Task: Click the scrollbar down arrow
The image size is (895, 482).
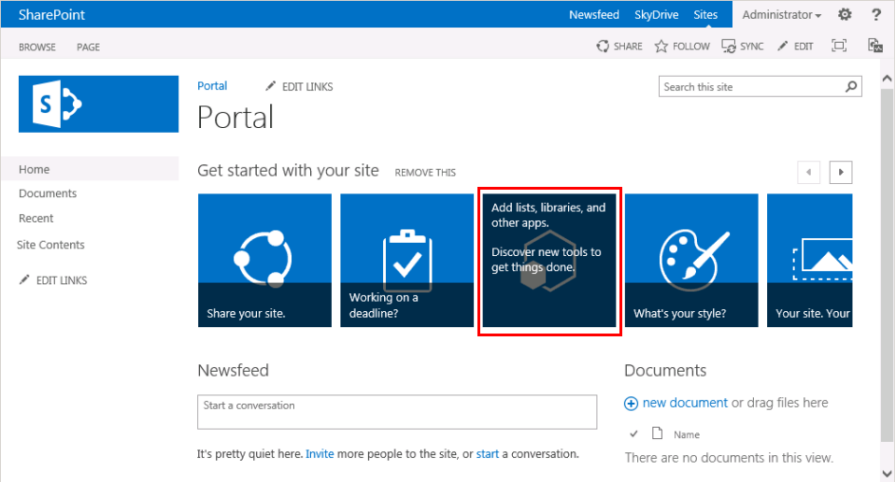Action: 887,473
